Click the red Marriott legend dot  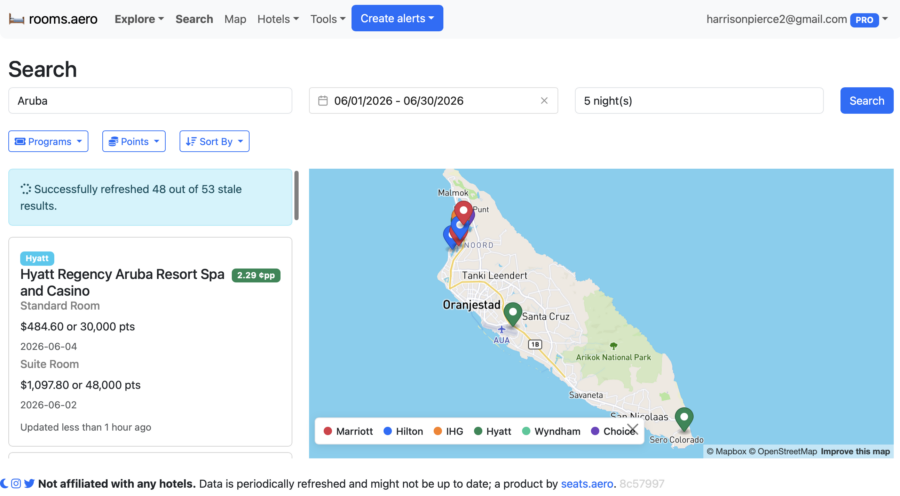pyautogui.click(x=328, y=431)
